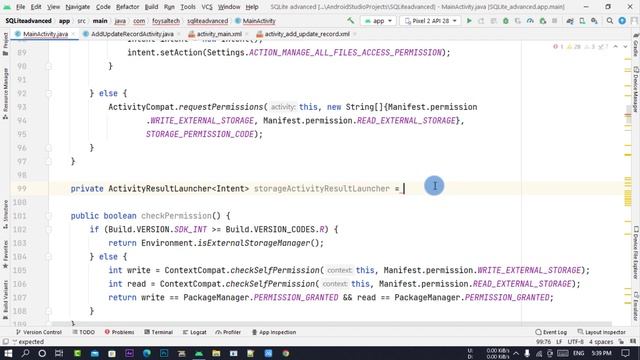The height and width of the screenshot is (360, 640).
Task: Open the Tools menu
Action: point(188,7)
